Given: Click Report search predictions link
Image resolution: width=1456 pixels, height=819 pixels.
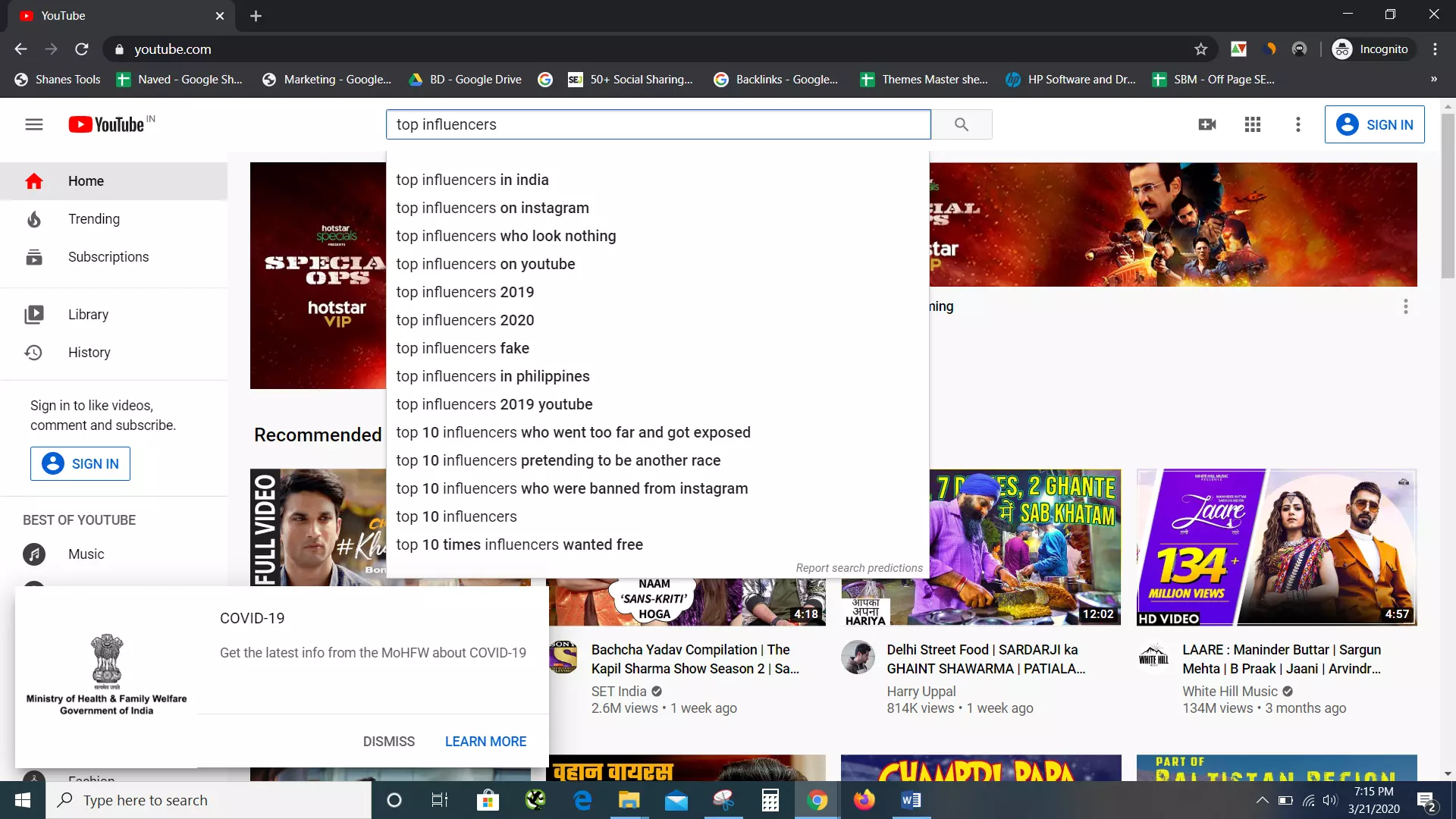Looking at the screenshot, I should 859,568.
